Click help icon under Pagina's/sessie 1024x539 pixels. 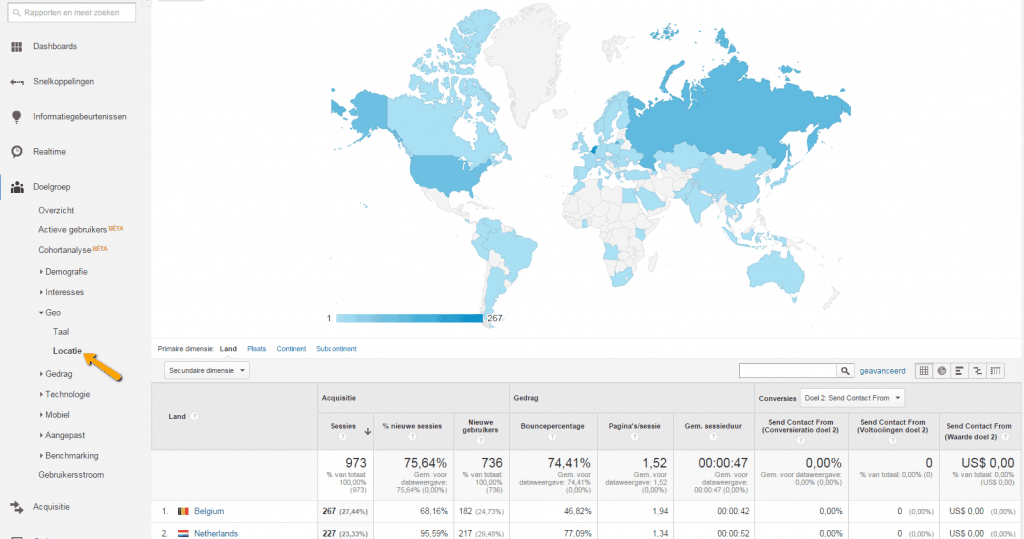click(x=634, y=436)
